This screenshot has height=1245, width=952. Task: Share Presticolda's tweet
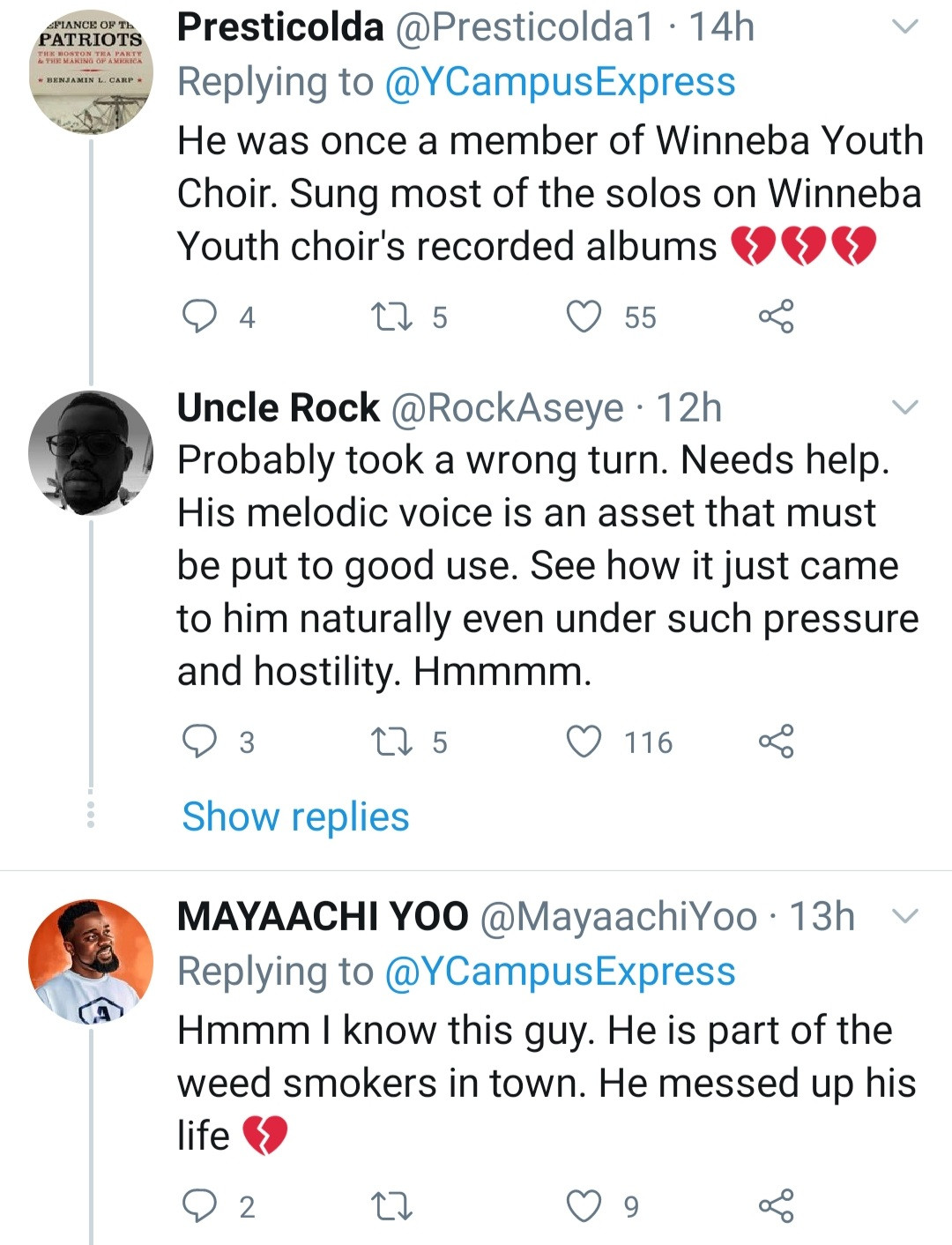(x=776, y=316)
